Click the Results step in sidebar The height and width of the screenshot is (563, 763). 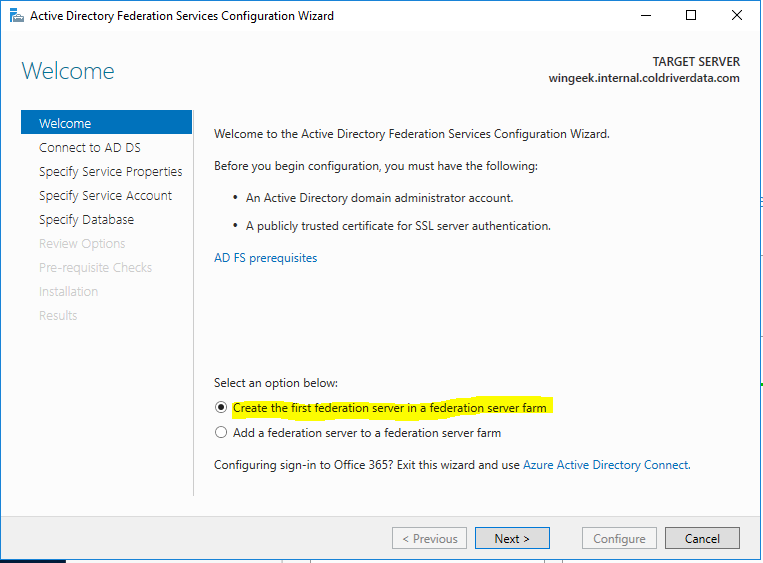58,315
